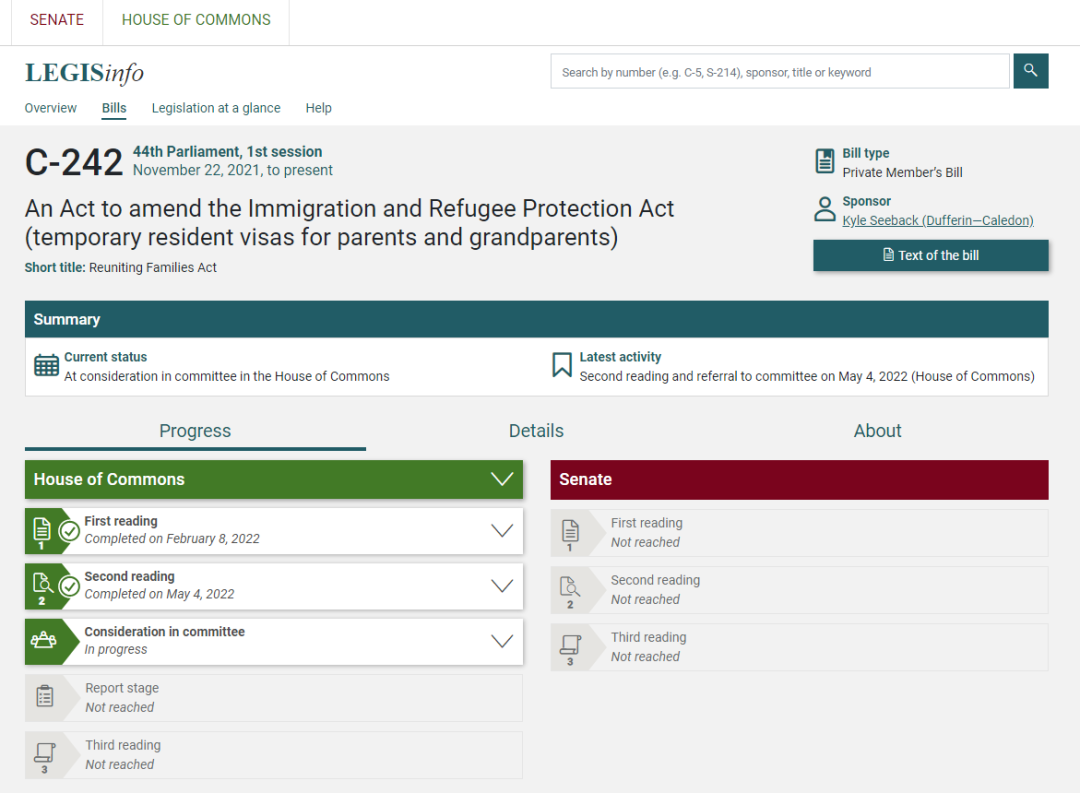Click 'At consideration in committee' status text

tap(227, 376)
